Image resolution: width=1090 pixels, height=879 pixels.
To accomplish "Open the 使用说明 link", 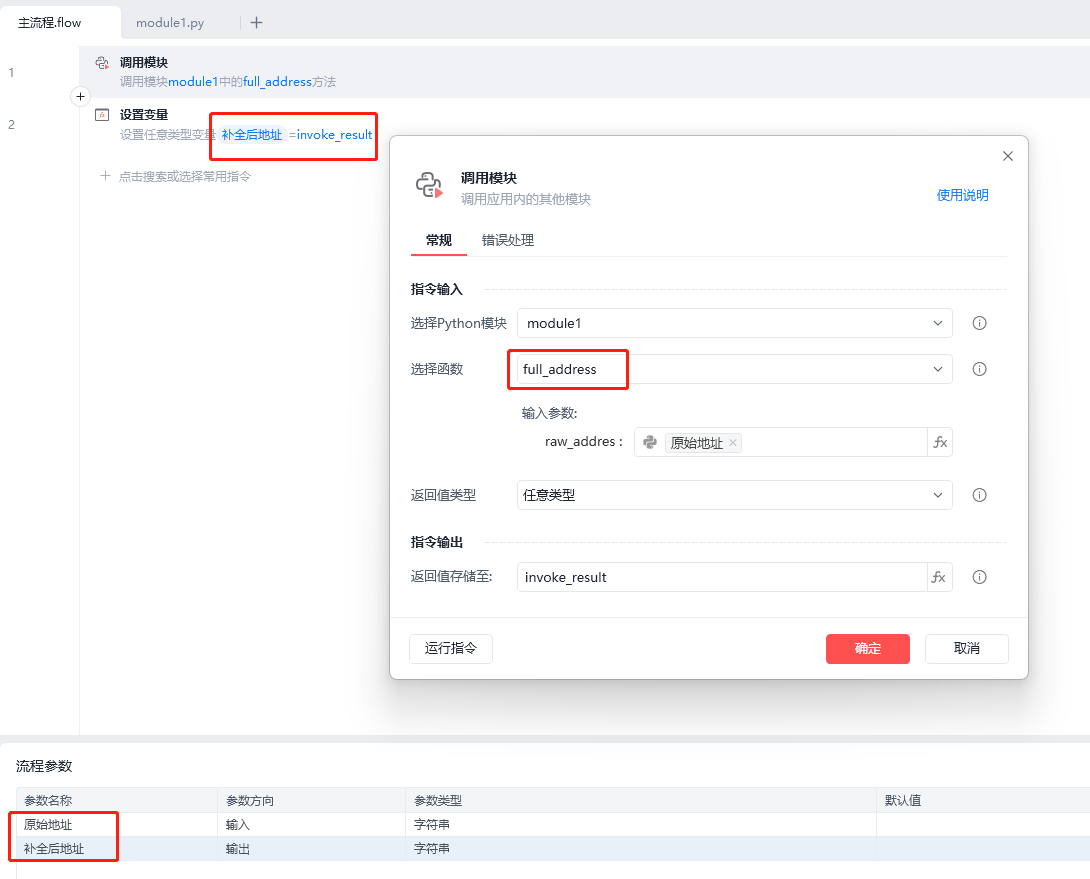I will [962, 195].
